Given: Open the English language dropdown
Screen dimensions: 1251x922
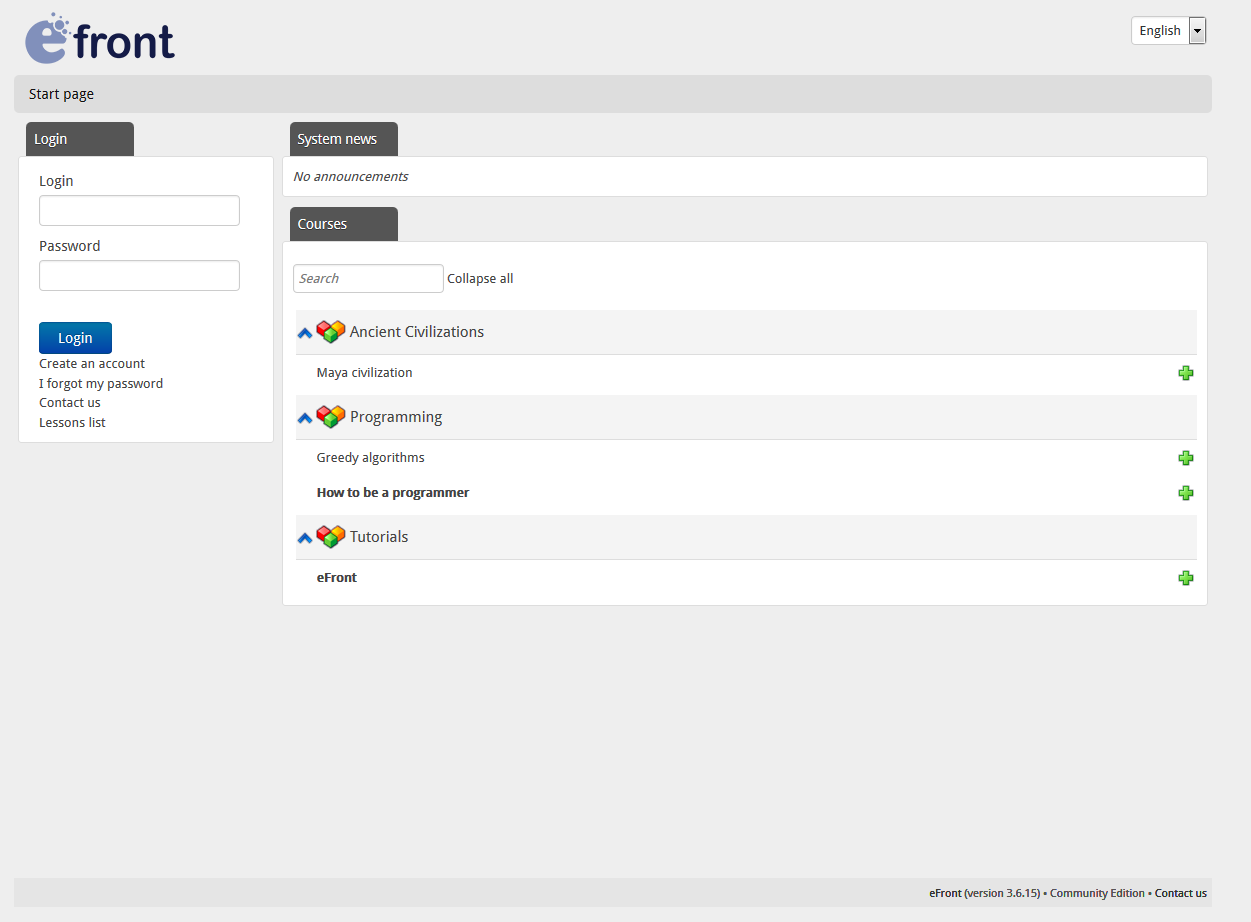Looking at the screenshot, I should click(1196, 30).
